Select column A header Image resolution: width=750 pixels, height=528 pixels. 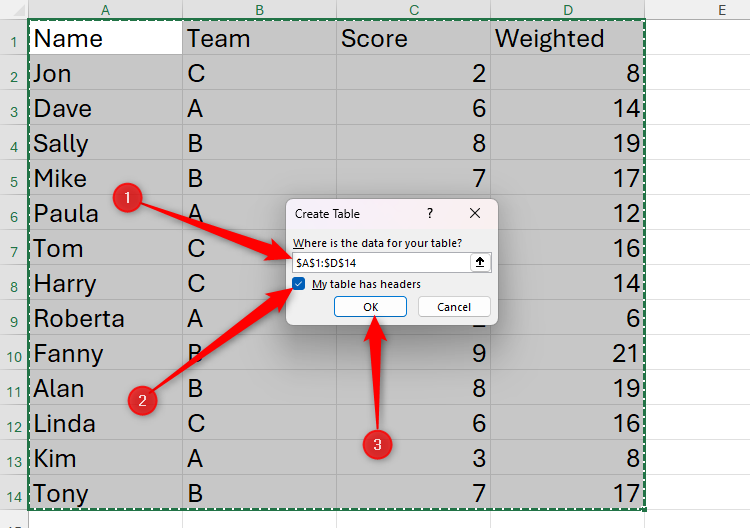pyautogui.click(x=106, y=9)
